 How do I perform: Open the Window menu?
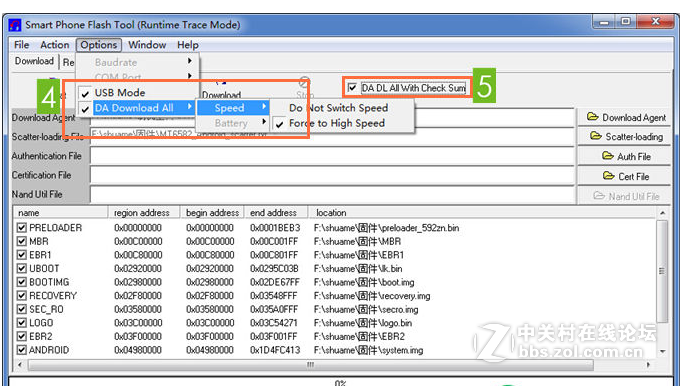(x=147, y=45)
